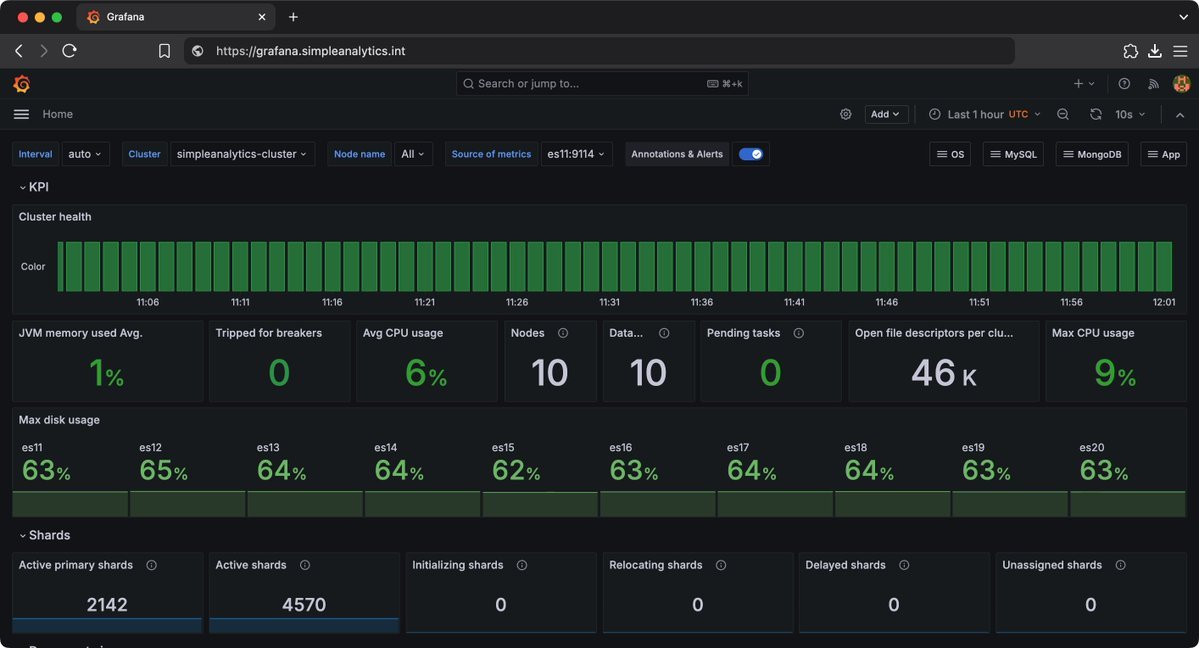Click the help question mark icon
This screenshot has height=648, width=1199.
click(1125, 84)
